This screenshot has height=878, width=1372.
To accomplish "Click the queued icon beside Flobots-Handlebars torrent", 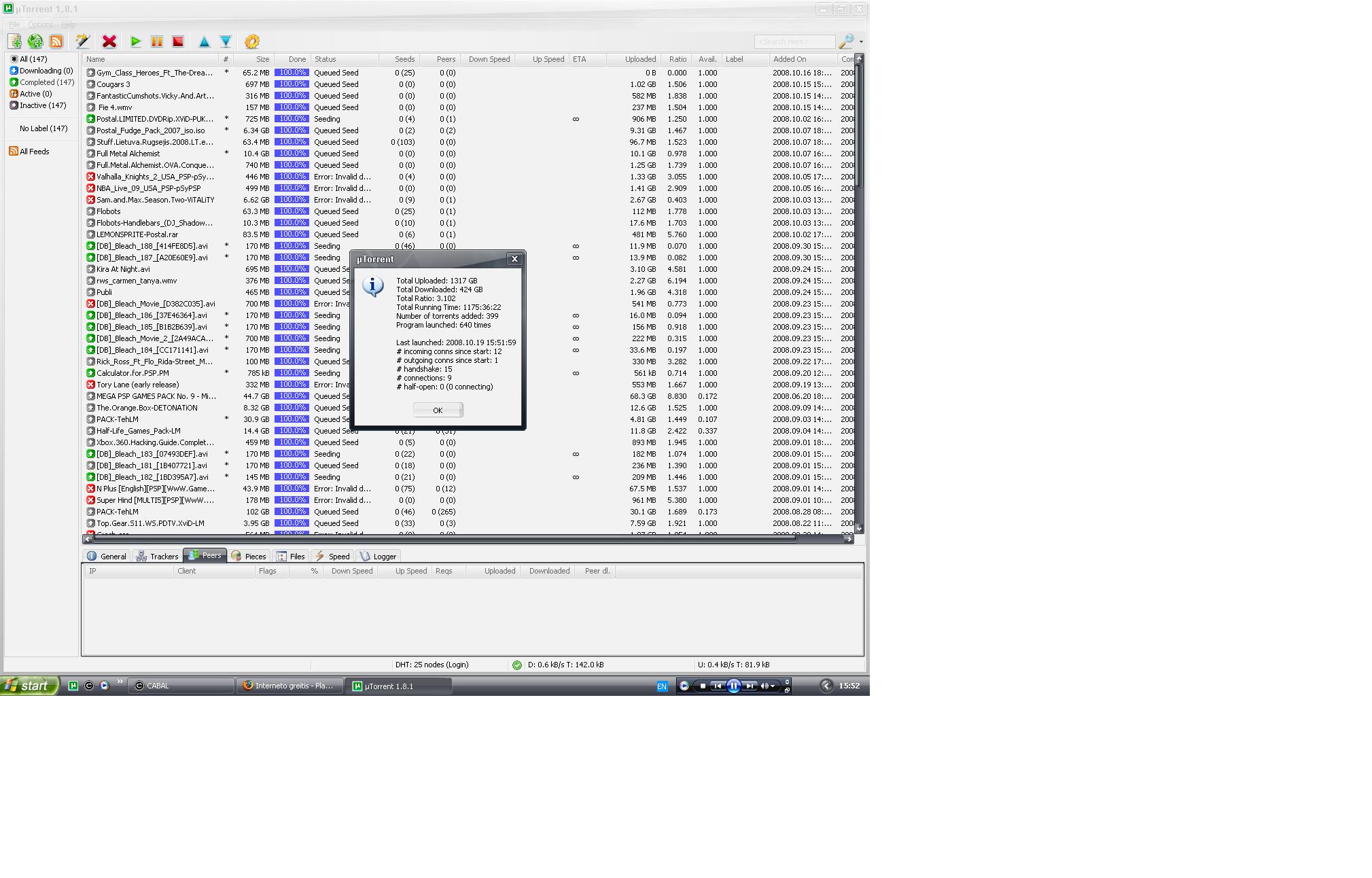I will pos(90,223).
